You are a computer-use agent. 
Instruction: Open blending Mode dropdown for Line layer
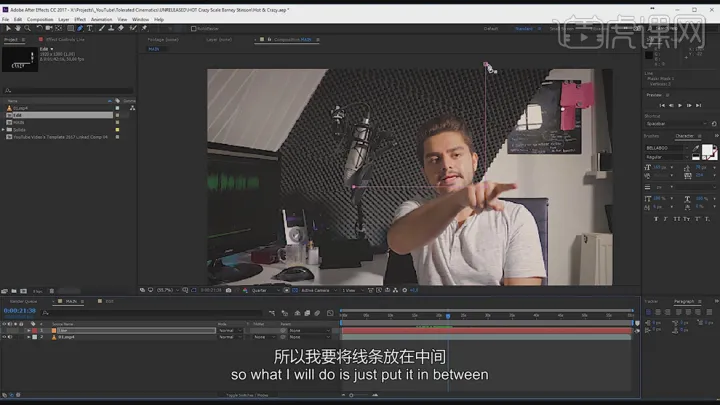tap(230, 331)
